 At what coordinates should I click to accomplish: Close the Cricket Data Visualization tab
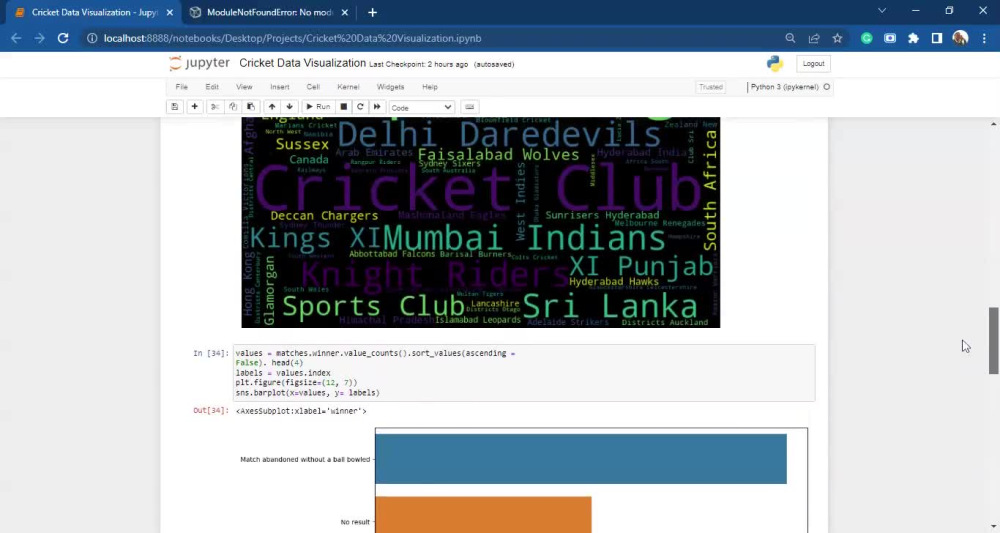(170, 12)
